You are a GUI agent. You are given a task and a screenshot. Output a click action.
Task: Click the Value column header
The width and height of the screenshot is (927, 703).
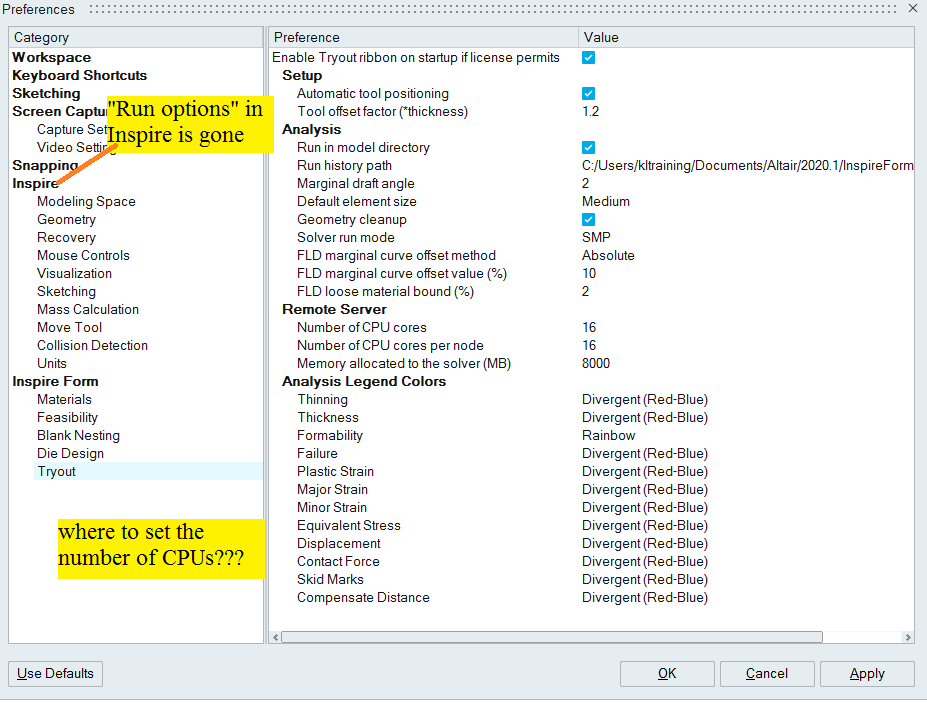(x=601, y=38)
